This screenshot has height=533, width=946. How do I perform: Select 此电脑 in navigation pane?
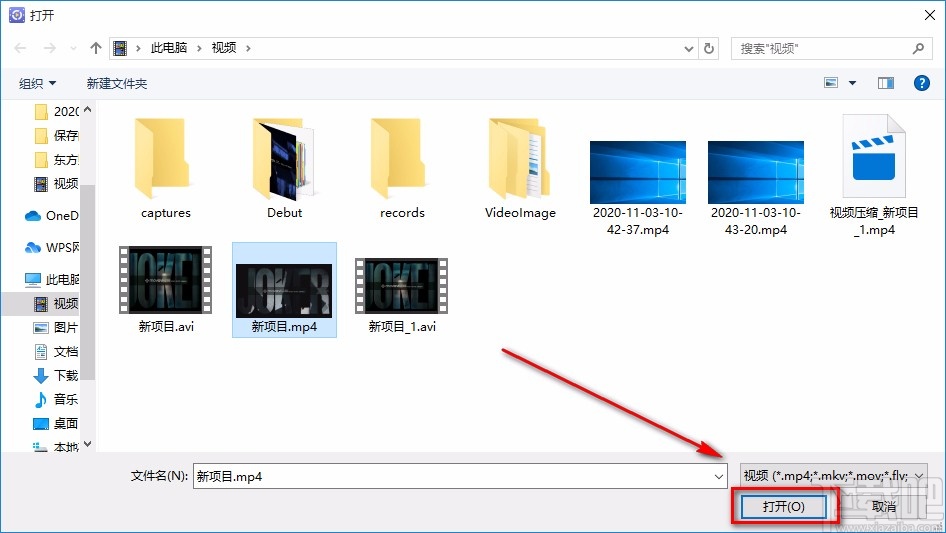(x=52, y=279)
